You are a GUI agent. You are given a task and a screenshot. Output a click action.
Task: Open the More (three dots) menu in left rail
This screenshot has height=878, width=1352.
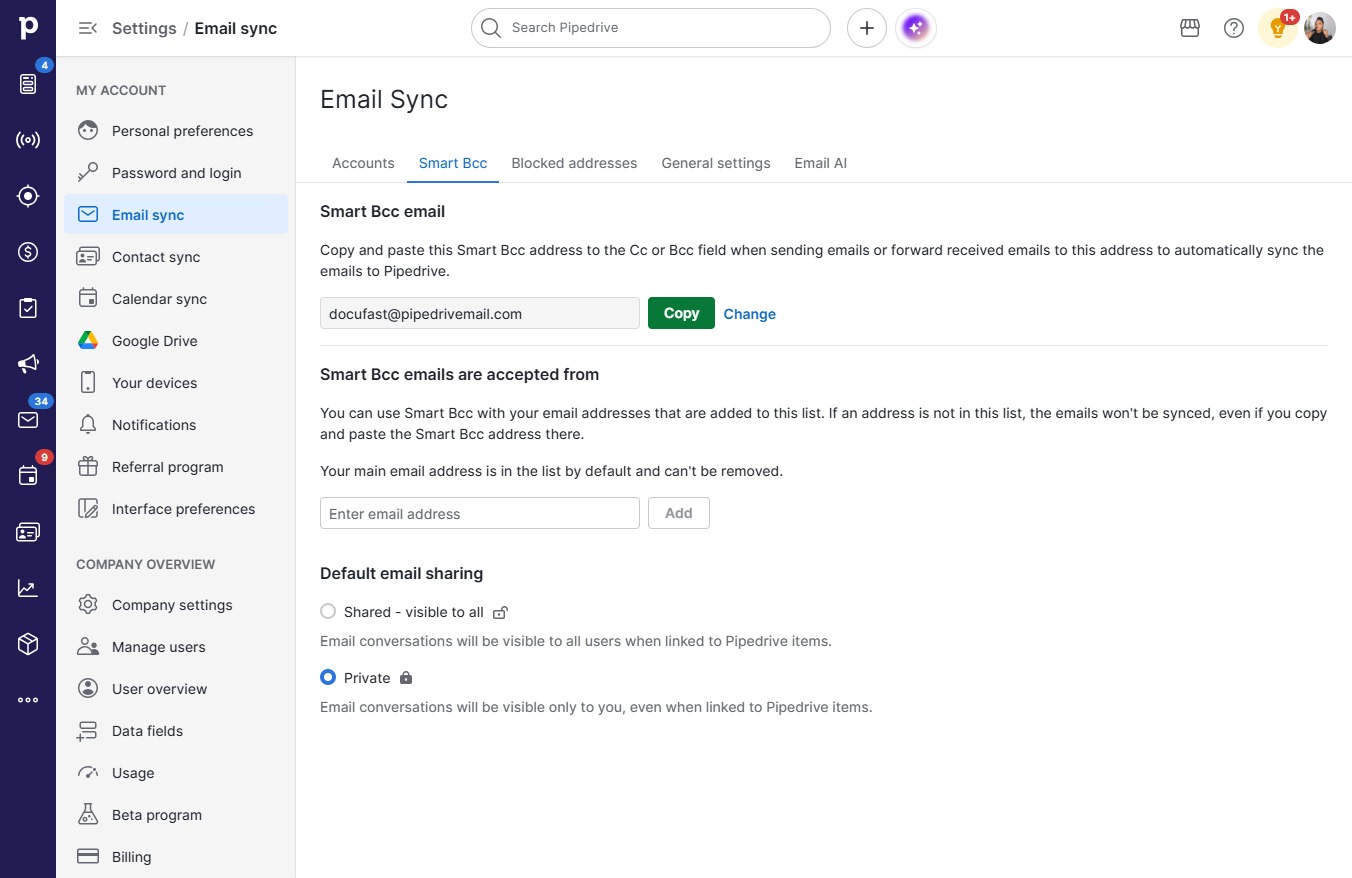pyautogui.click(x=28, y=700)
